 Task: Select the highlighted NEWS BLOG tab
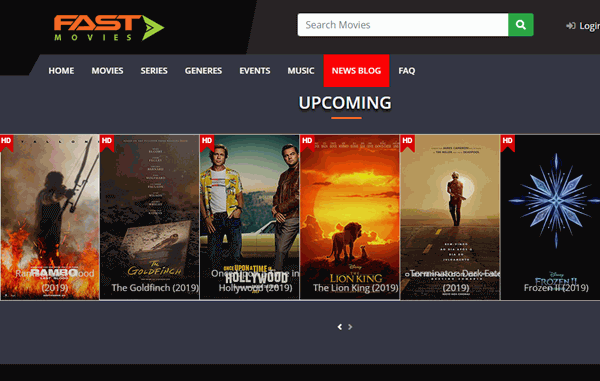pyautogui.click(x=356, y=71)
